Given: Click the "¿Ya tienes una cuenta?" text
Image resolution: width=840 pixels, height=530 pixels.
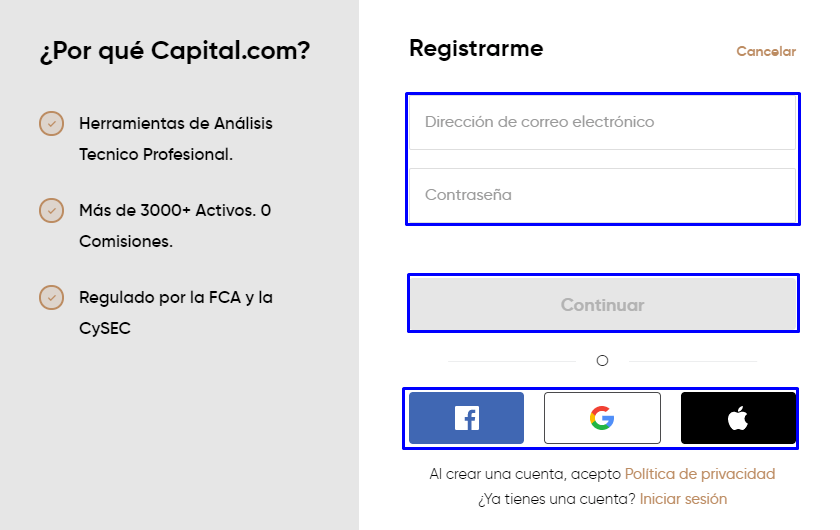Looking at the screenshot, I should click(x=557, y=499).
